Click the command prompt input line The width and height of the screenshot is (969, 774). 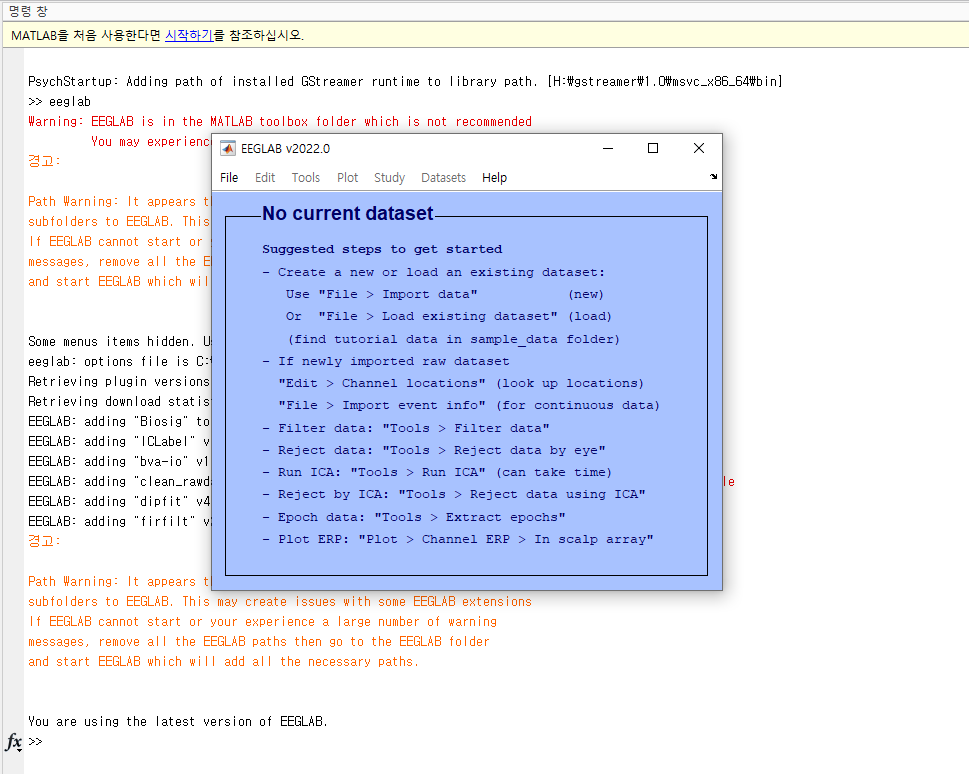click(494, 741)
